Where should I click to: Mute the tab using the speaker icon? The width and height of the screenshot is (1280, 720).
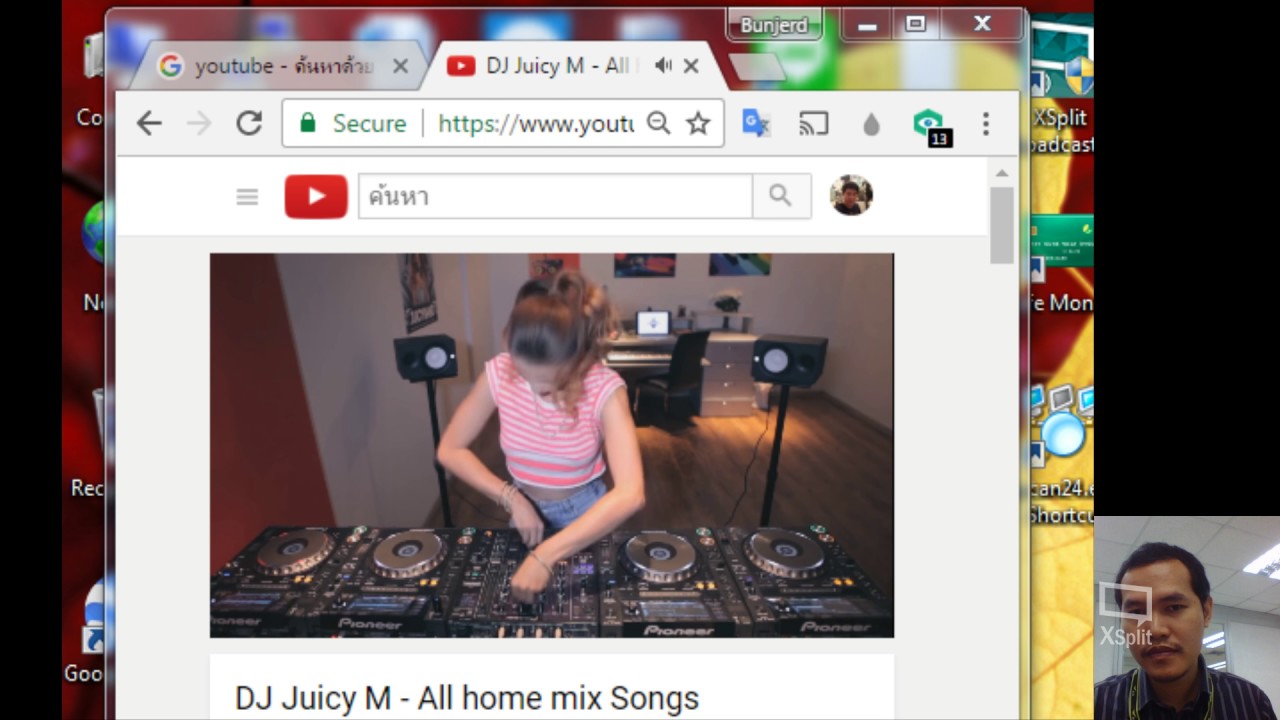point(663,66)
